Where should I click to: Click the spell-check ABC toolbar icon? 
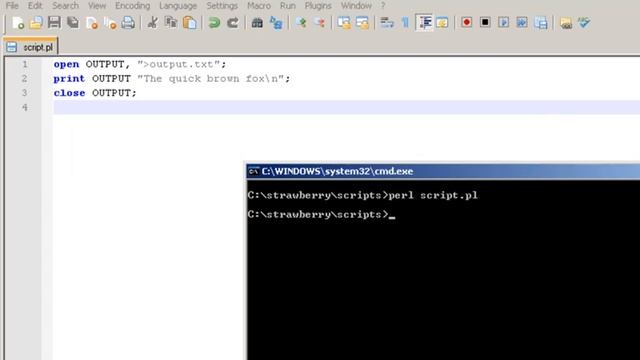click(x=584, y=22)
